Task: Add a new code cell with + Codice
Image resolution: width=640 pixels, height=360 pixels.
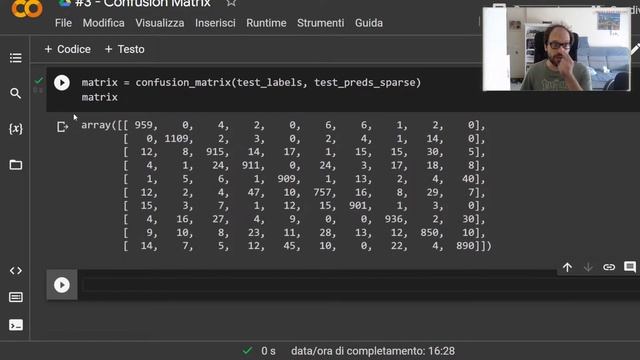Action: click(x=67, y=49)
